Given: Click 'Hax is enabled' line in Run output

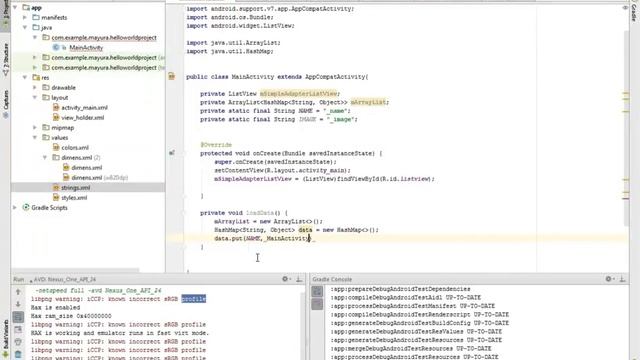Looking at the screenshot, I should (x=55, y=308).
